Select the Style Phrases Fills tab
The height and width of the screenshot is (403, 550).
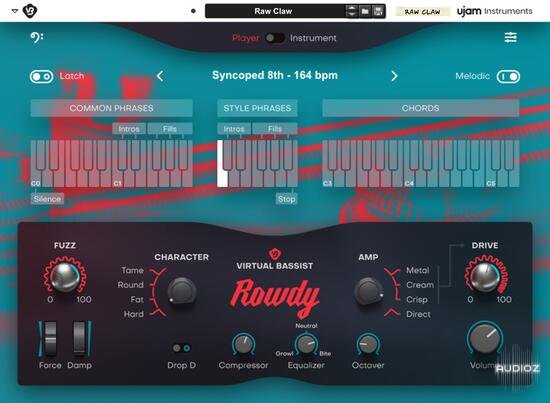coord(275,129)
